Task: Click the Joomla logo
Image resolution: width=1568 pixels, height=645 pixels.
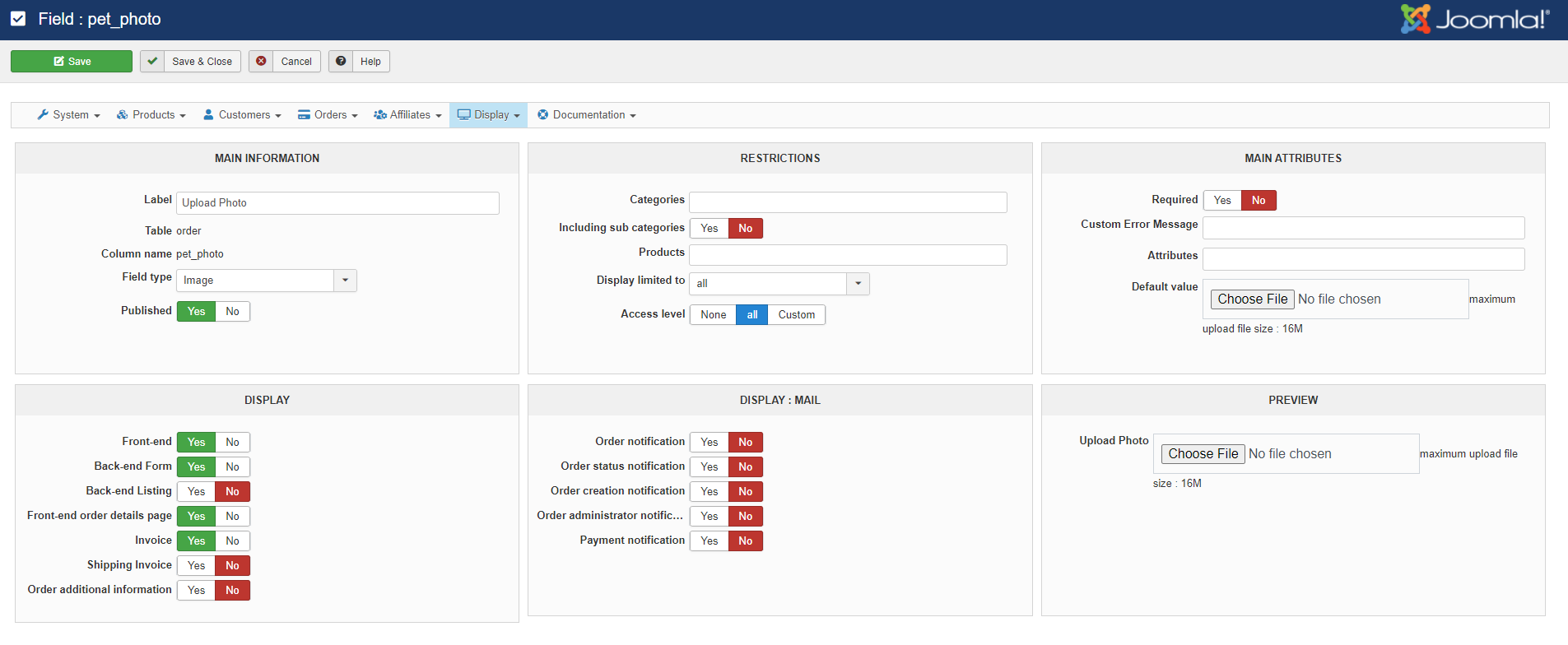Action: click(1475, 18)
